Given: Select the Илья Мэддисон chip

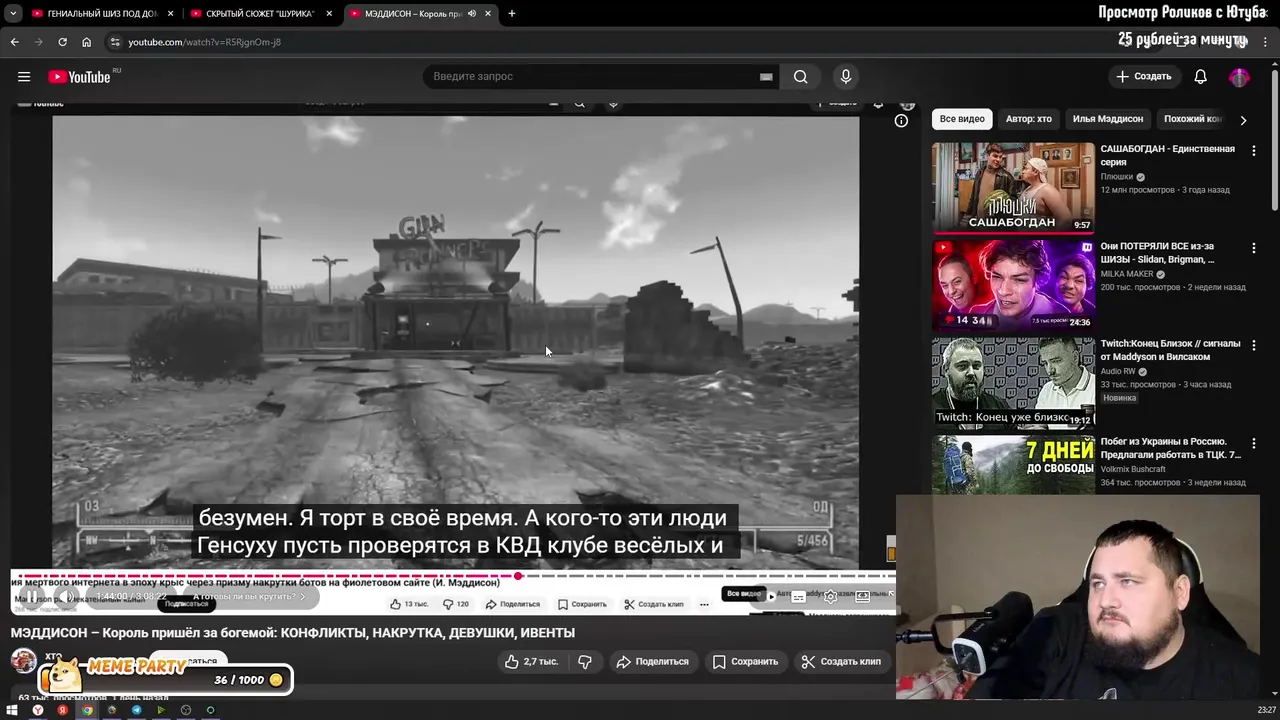Looking at the screenshot, I should [x=1108, y=119].
